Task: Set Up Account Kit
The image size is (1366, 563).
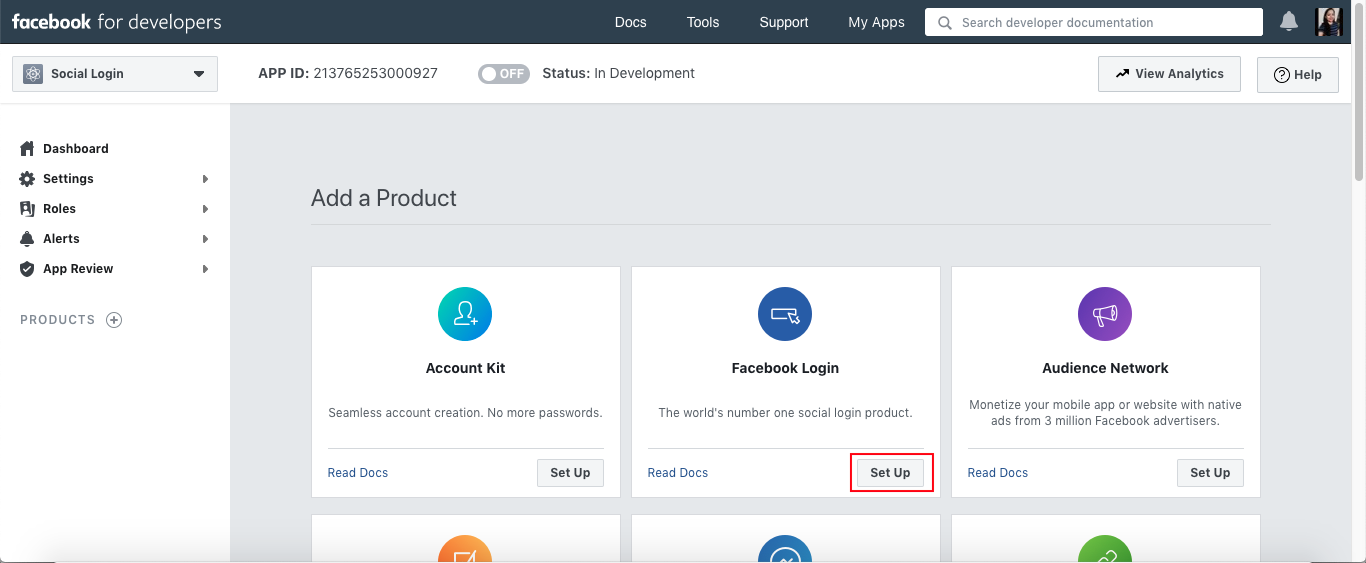Action: (570, 473)
